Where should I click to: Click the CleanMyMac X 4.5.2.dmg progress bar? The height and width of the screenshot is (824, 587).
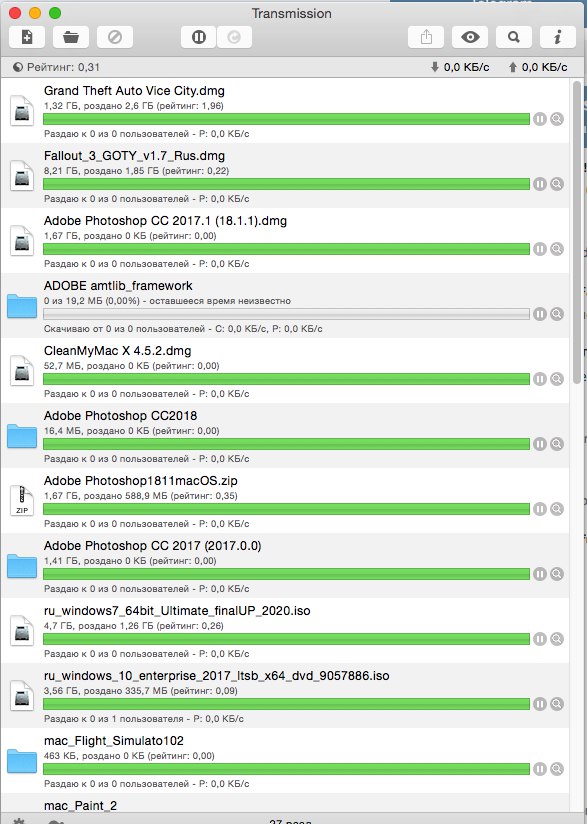[286, 379]
